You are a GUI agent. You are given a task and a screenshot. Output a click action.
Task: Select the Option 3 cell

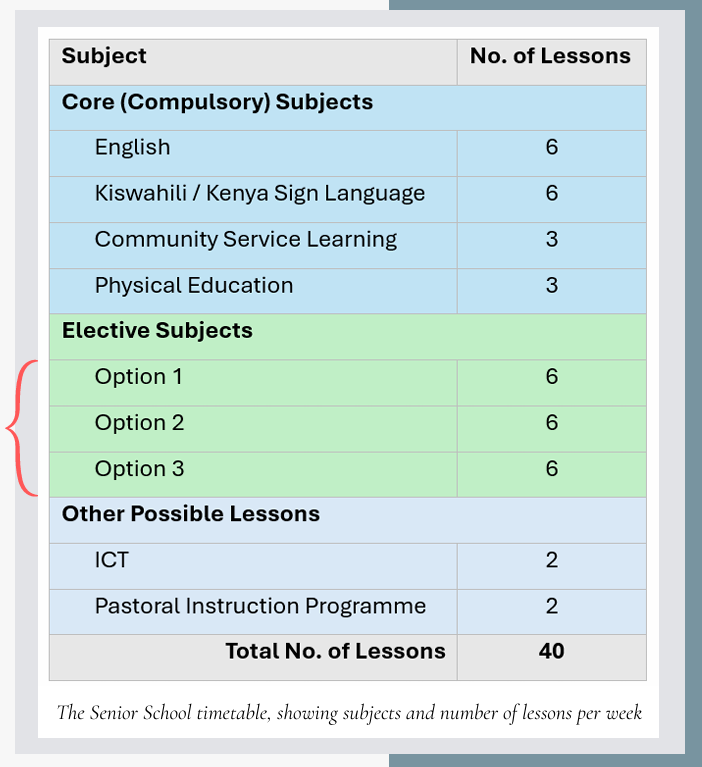coord(139,469)
